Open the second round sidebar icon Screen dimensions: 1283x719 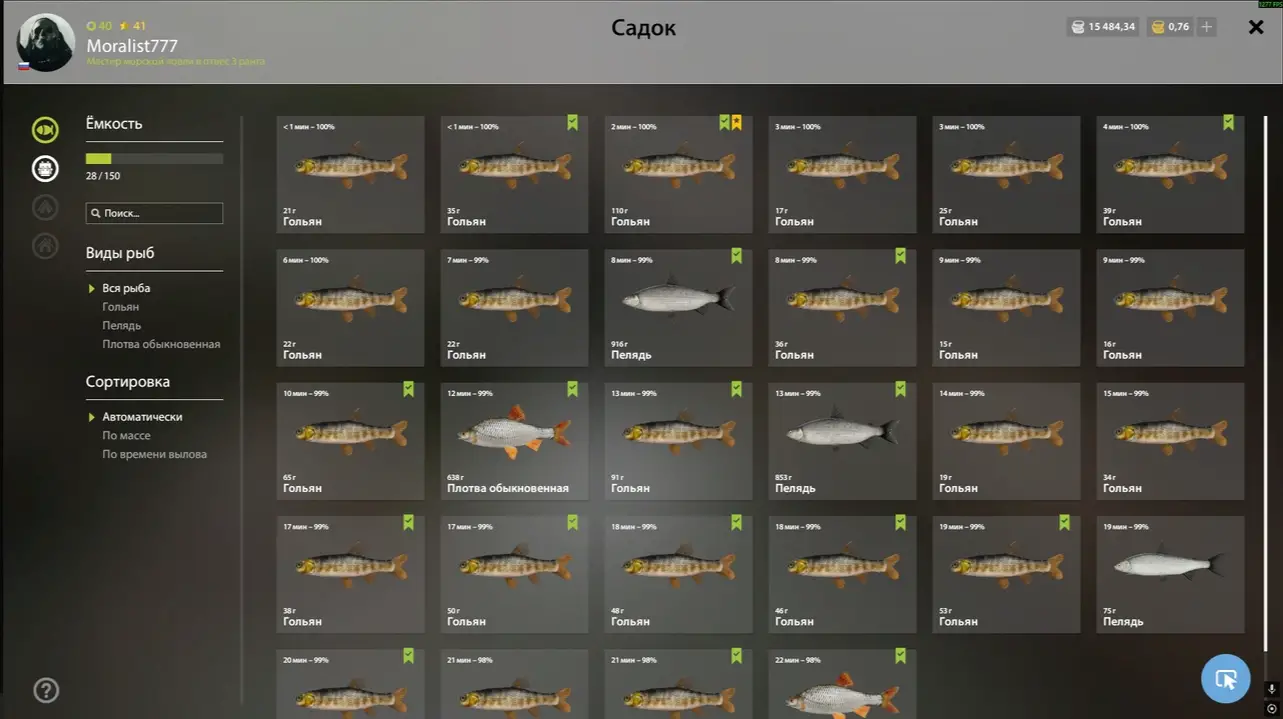point(45,168)
